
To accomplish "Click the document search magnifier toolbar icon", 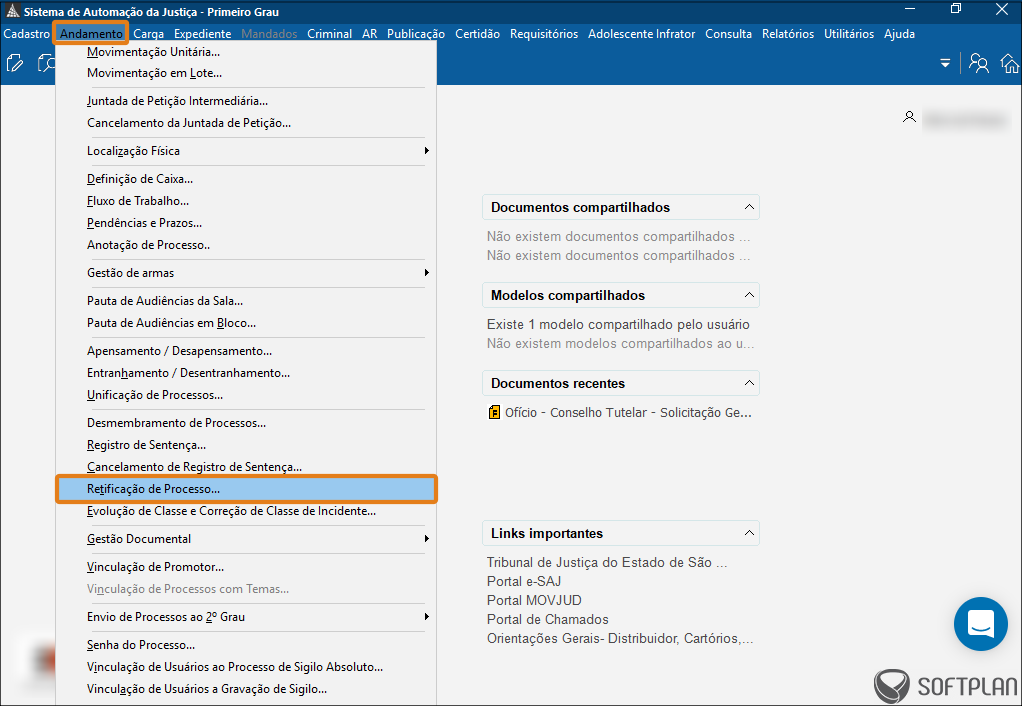I will [x=46, y=63].
